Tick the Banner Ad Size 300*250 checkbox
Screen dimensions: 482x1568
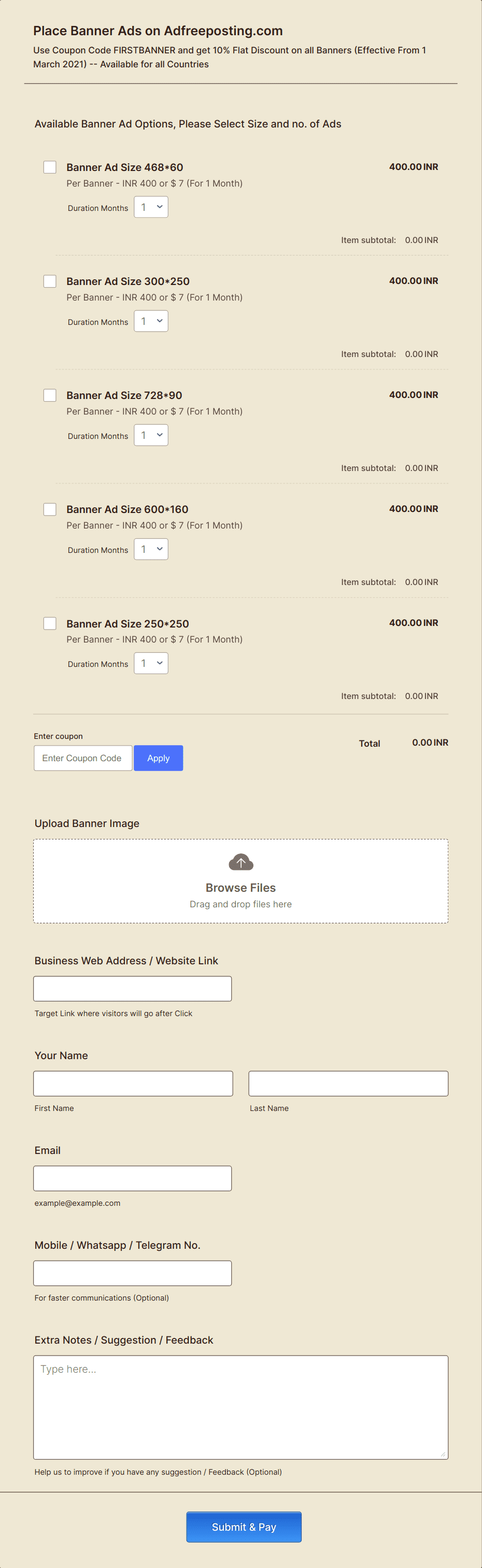click(x=50, y=281)
